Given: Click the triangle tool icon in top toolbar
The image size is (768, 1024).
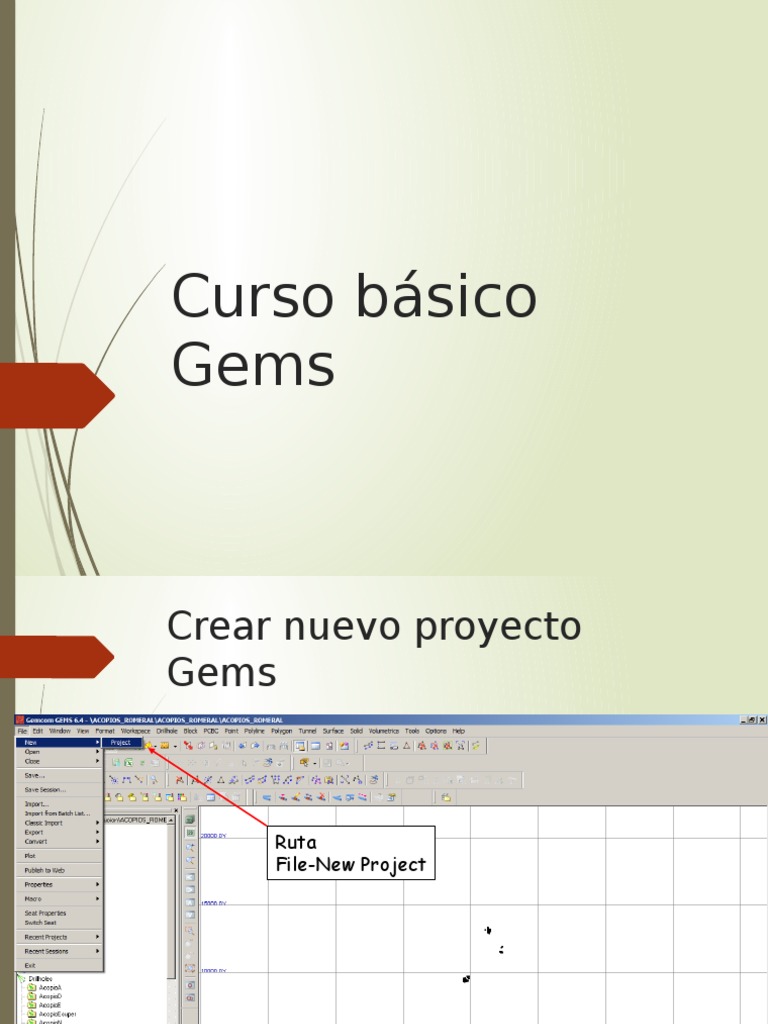Looking at the screenshot, I should point(406,746).
